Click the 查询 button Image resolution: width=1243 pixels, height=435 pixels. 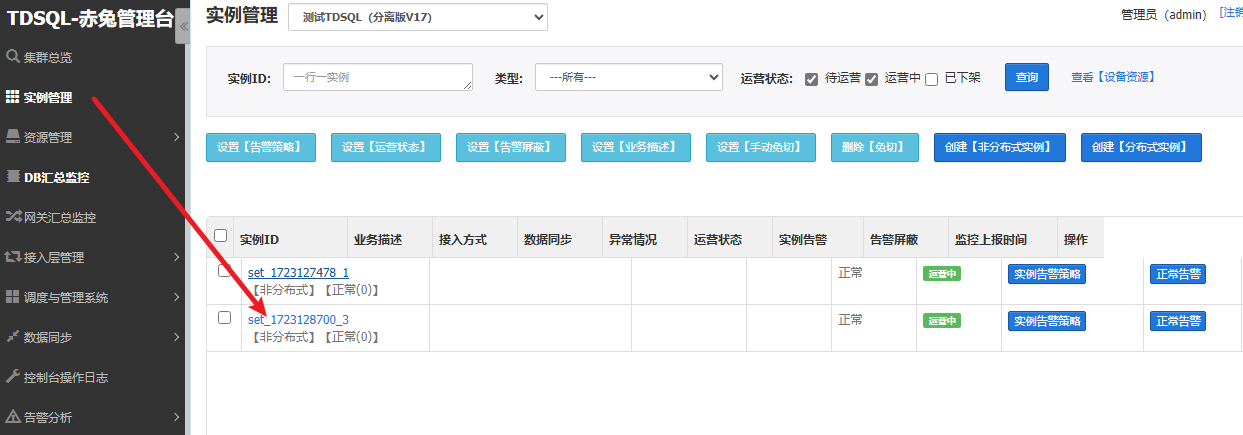[1027, 77]
